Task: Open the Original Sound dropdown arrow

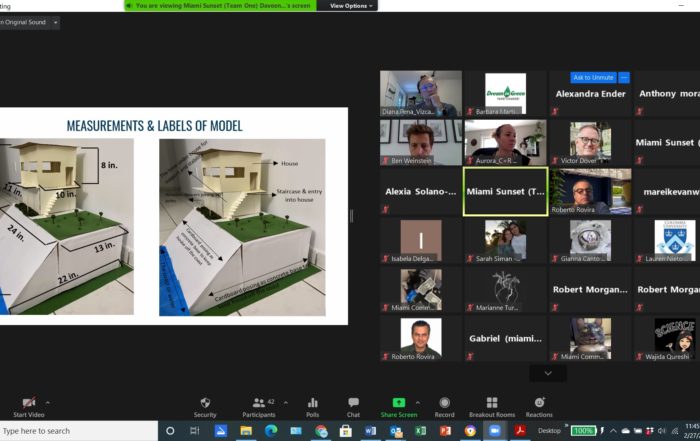Action: click(55, 22)
